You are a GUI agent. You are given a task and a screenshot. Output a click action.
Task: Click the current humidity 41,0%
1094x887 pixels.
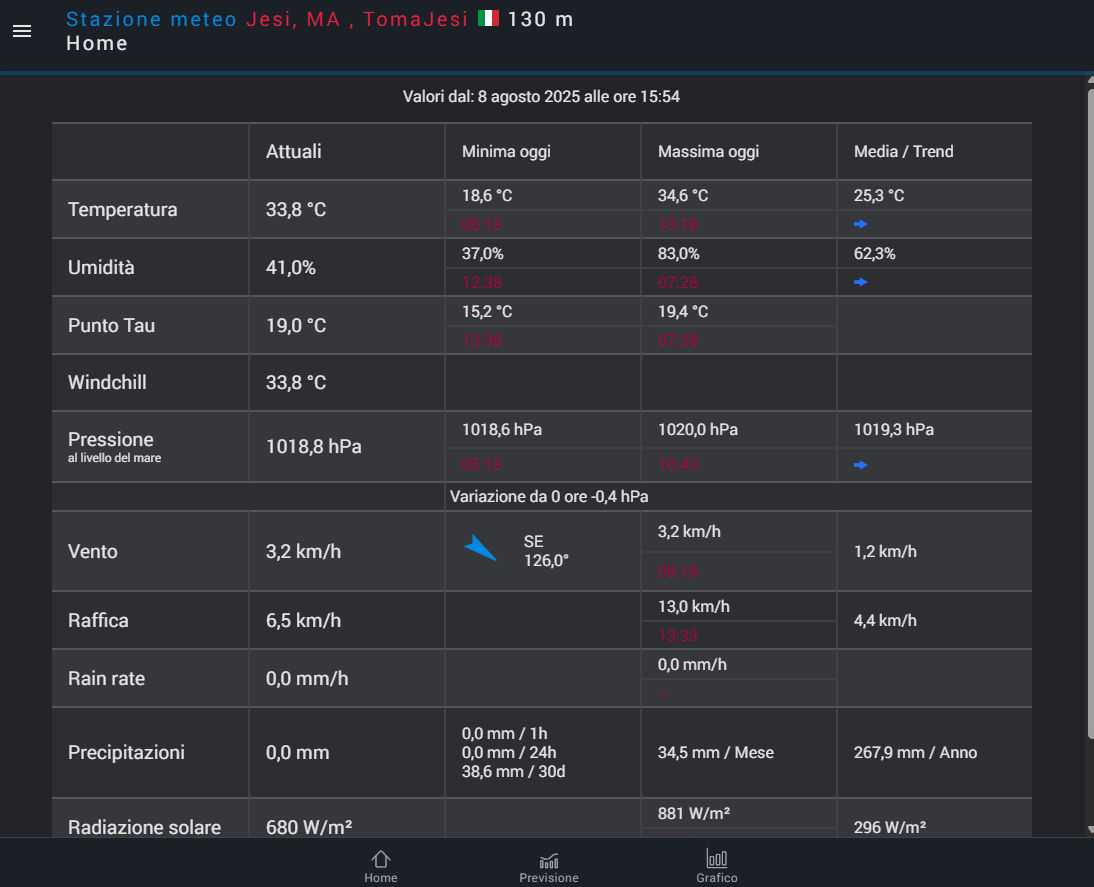click(x=291, y=267)
